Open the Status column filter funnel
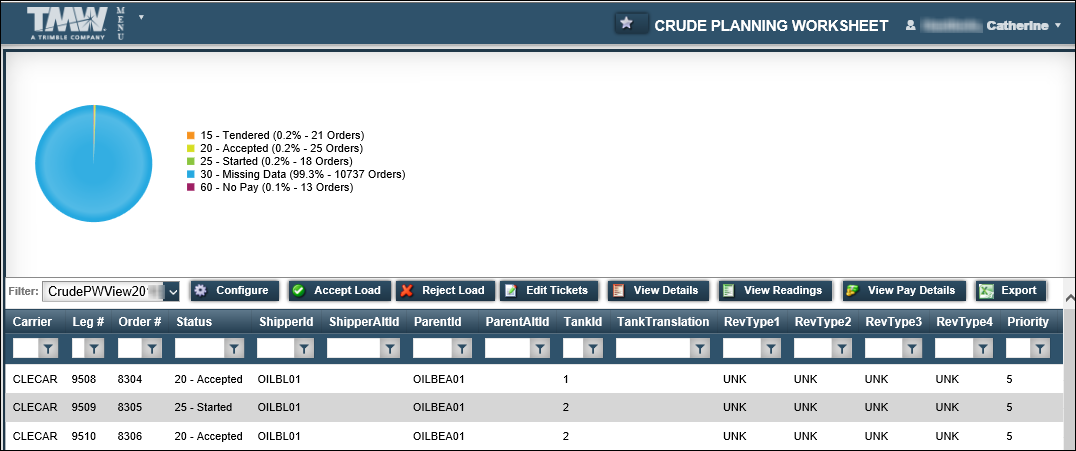 point(234,348)
